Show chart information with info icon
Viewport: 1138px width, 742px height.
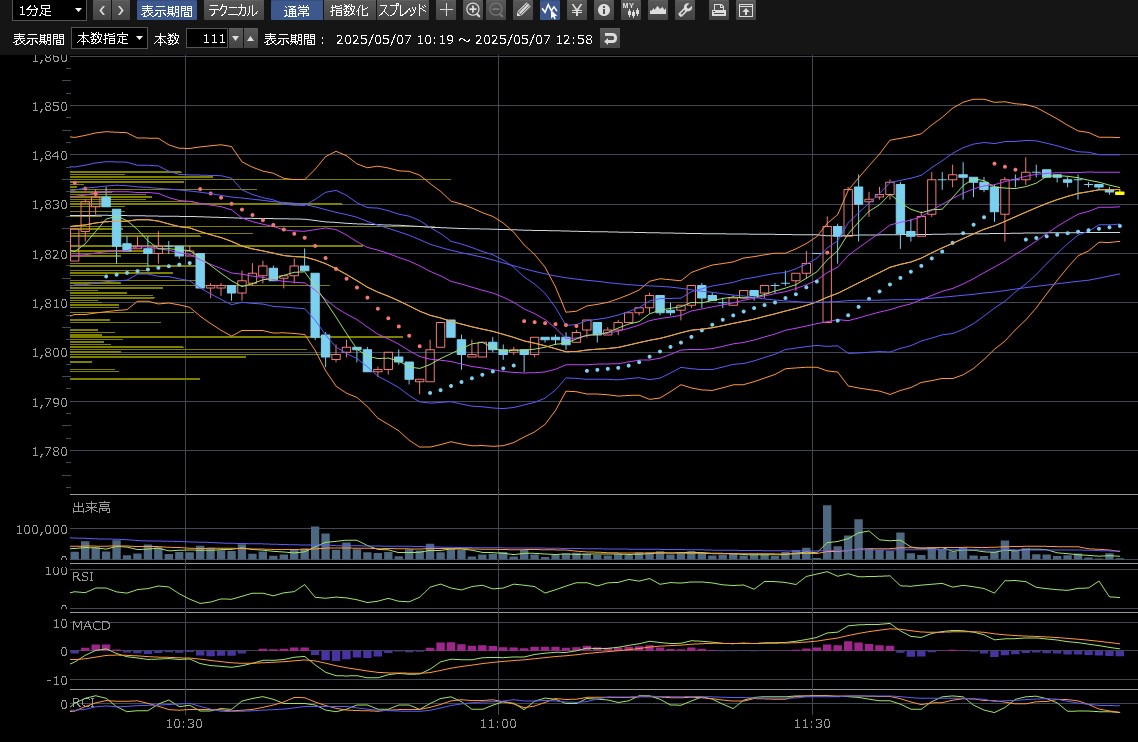pyautogui.click(x=604, y=10)
